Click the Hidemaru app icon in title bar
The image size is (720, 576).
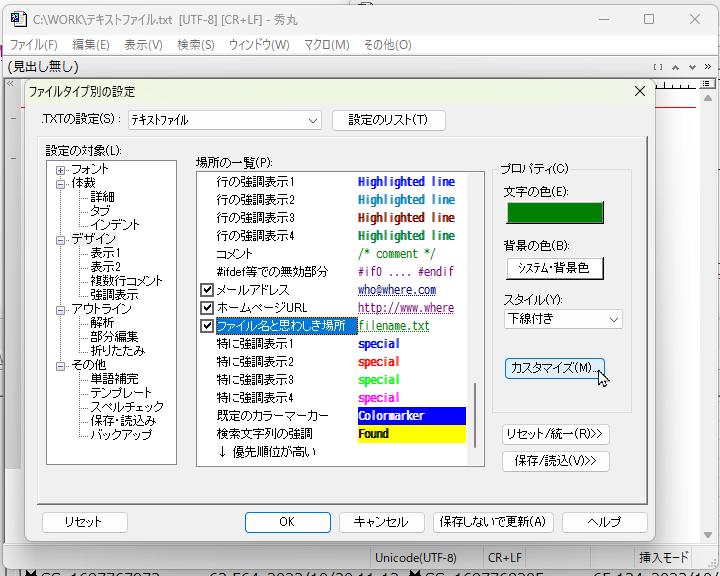pos(17,19)
